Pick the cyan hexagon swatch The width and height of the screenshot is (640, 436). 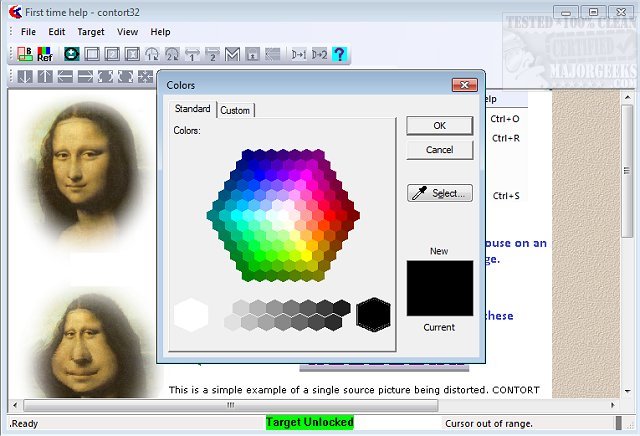point(236,215)
